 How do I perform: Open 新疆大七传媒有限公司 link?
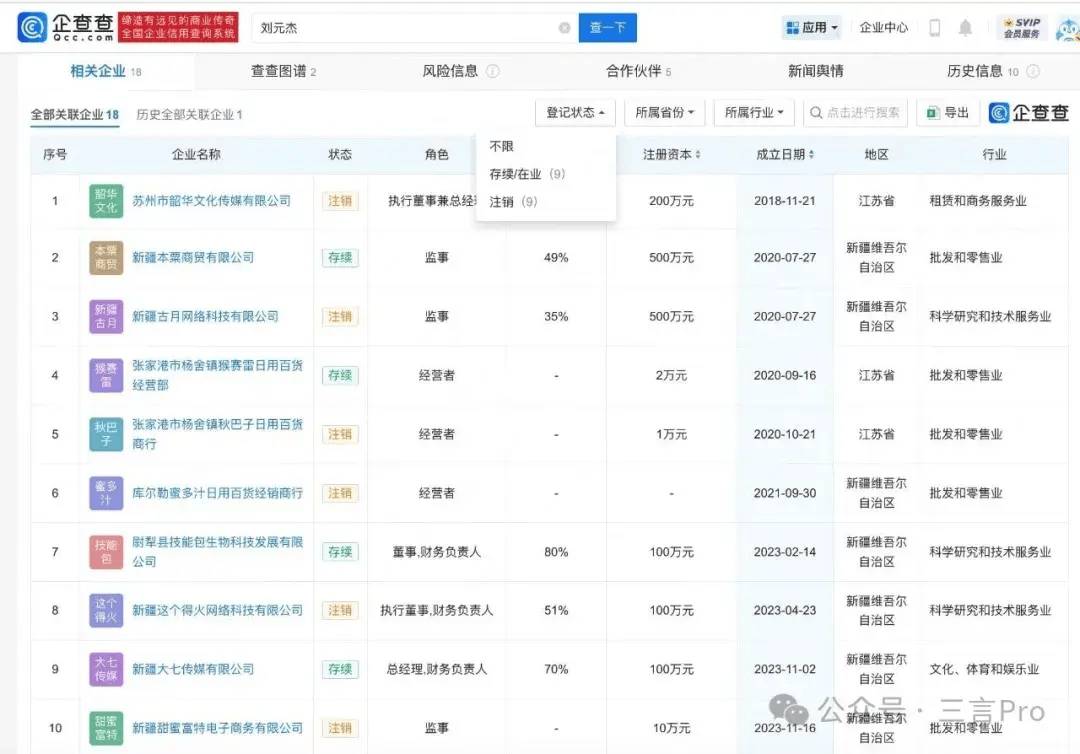pyautogui.click(x=193, y=669)
